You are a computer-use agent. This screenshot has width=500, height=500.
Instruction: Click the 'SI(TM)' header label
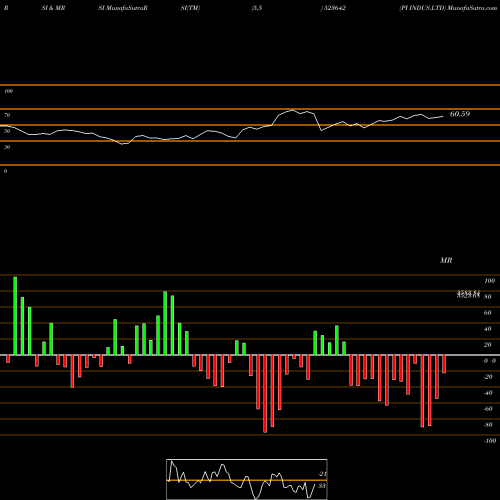click(x=190, y=8)
